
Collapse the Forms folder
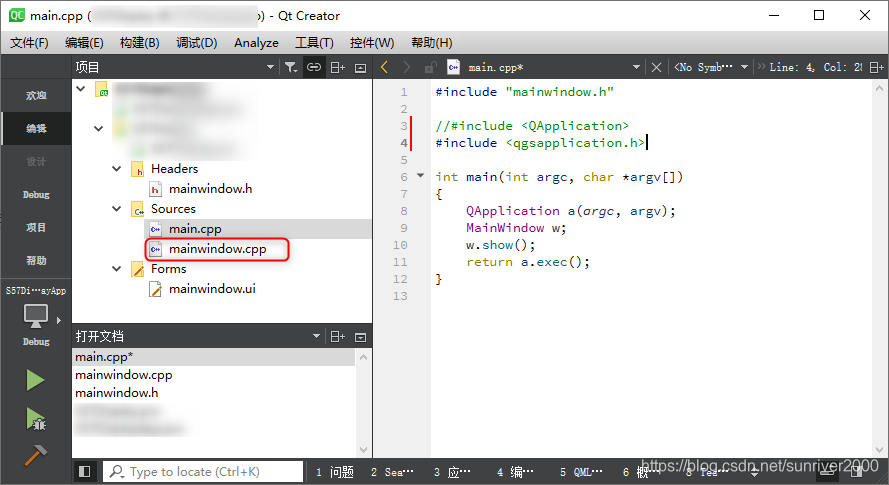click(x=117, y=269)
